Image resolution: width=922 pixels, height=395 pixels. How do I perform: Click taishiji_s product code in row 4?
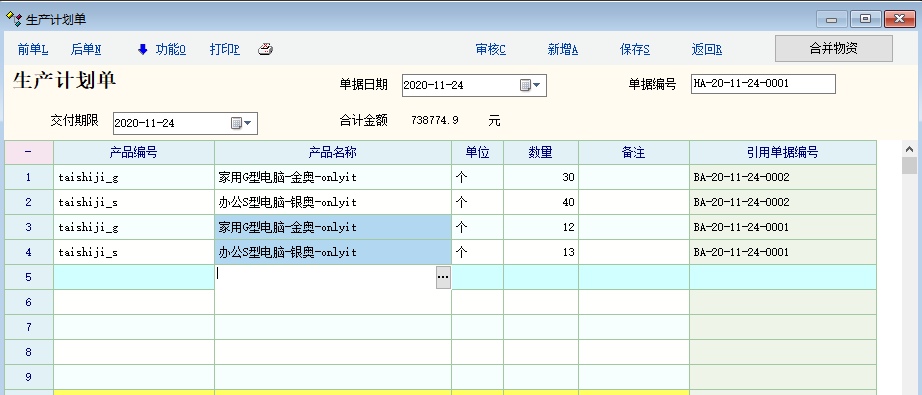[88, 252]
